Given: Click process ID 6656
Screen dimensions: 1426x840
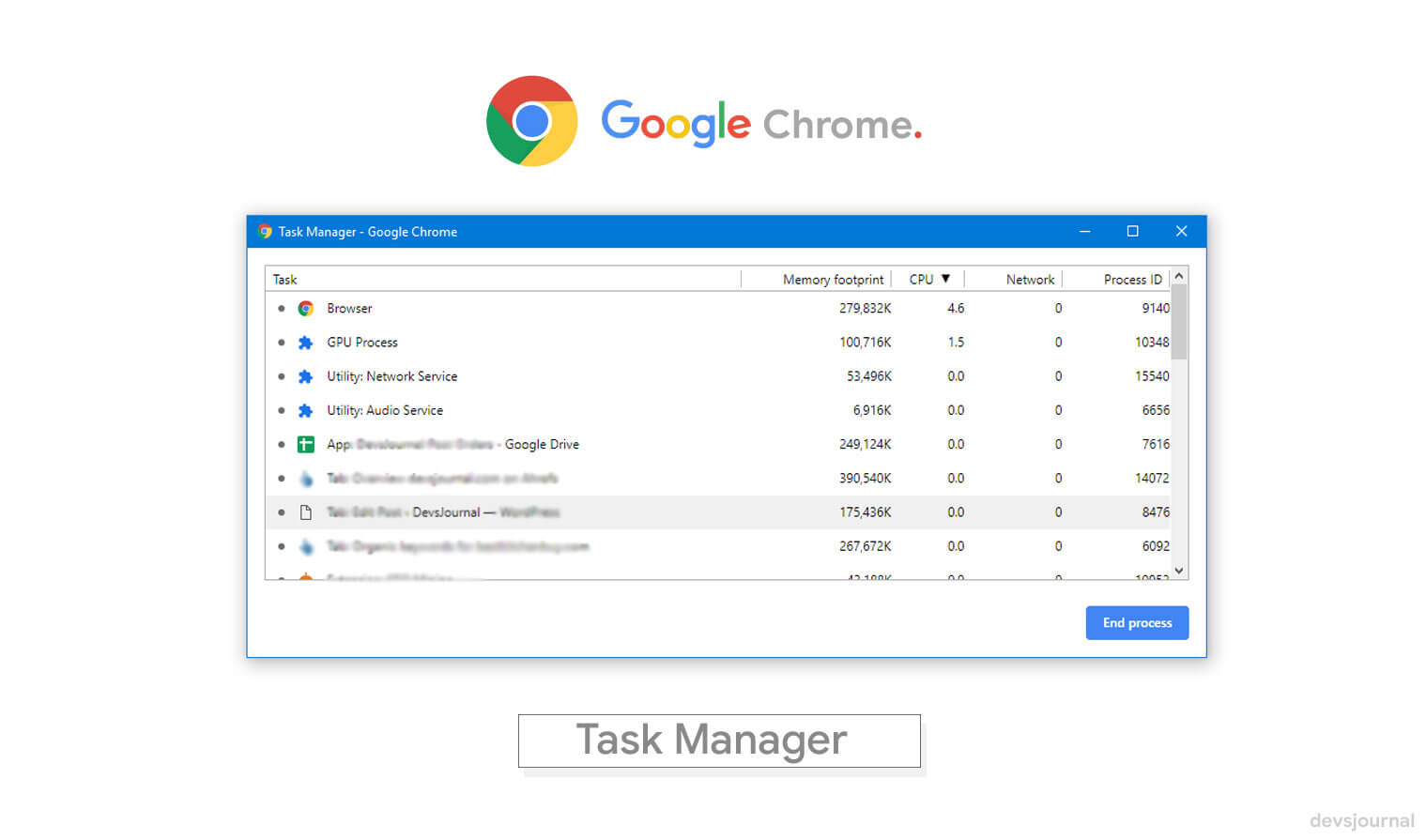Looking at the screenshot, I should pos(1156,410).
